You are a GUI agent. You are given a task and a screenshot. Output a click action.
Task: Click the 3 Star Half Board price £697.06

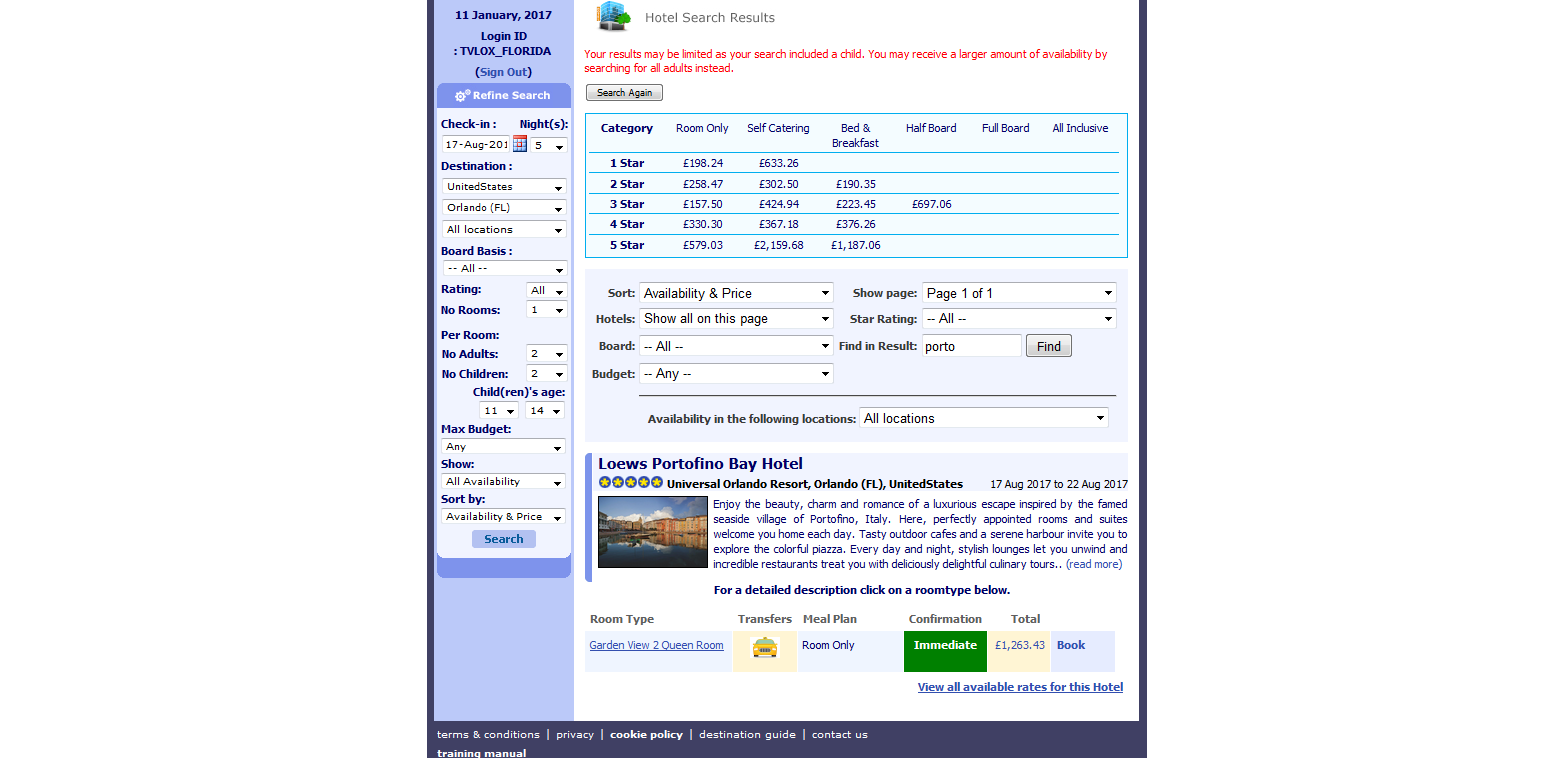(x=931, y=204)
